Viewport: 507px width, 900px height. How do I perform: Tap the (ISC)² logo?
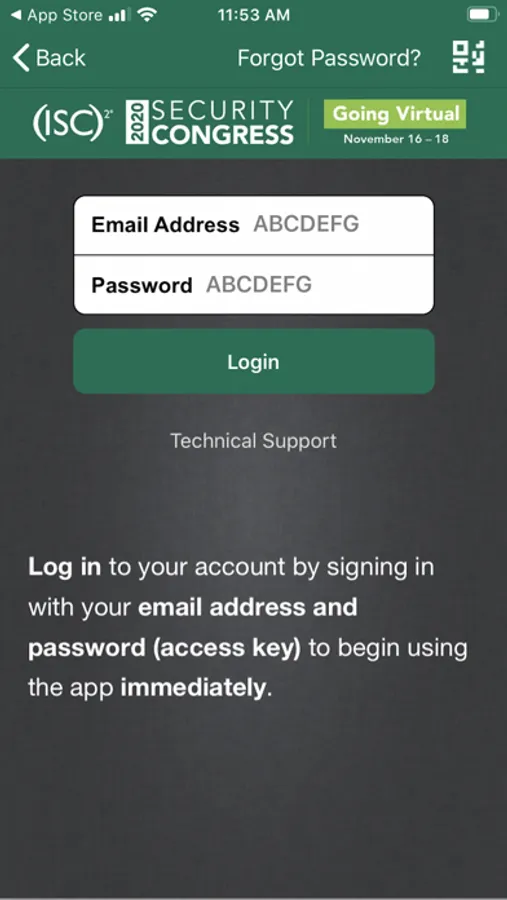[x=72, y=123]
